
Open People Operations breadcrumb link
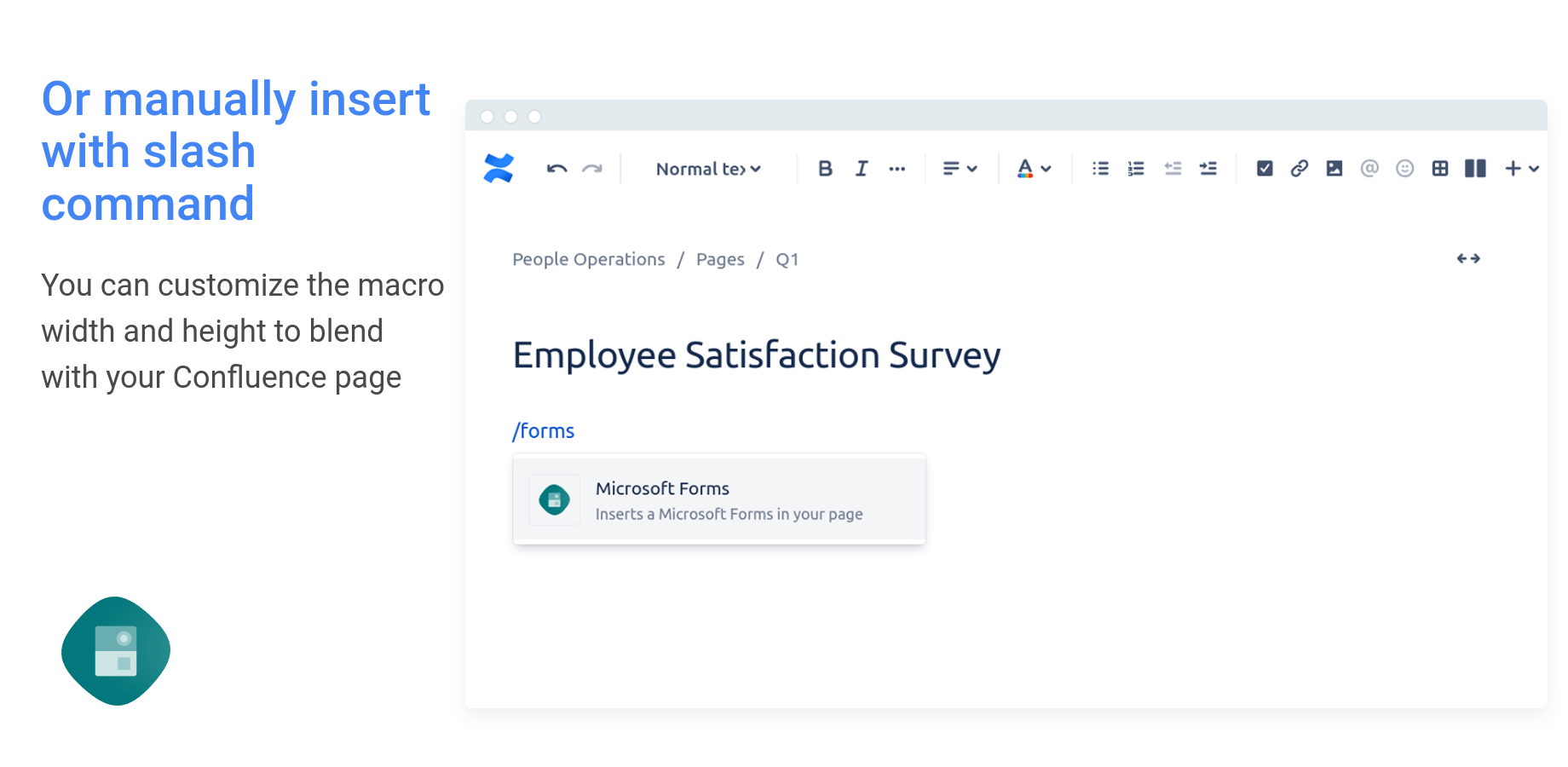[x=589, y=259]
